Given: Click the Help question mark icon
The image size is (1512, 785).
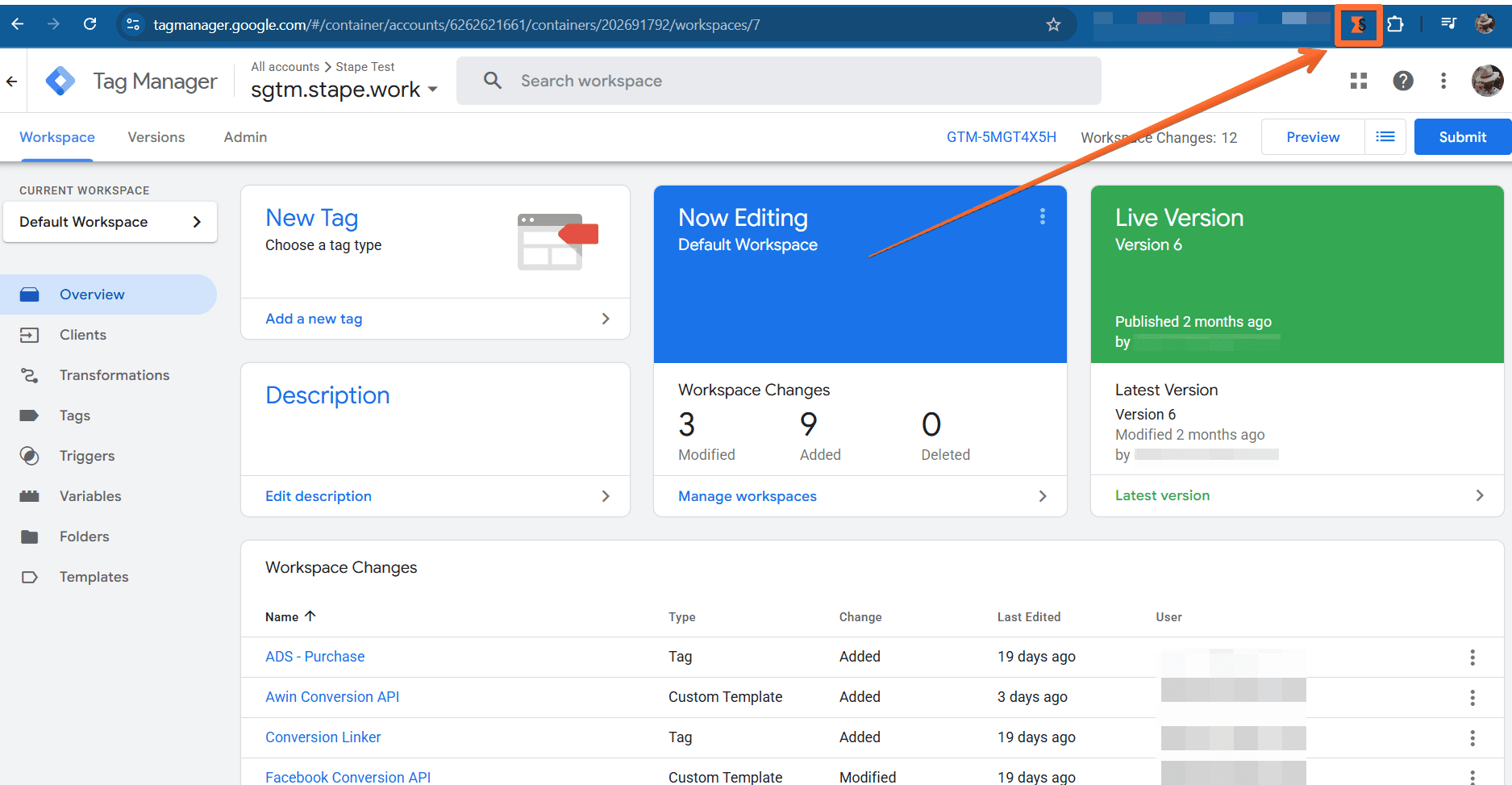Looking at the screenshot, I should (x=1402, y=81).
